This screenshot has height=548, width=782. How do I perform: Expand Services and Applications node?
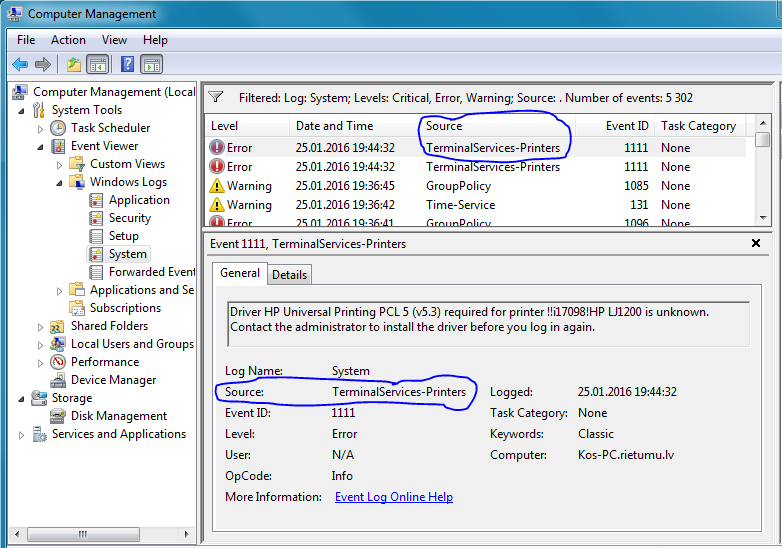22,435
